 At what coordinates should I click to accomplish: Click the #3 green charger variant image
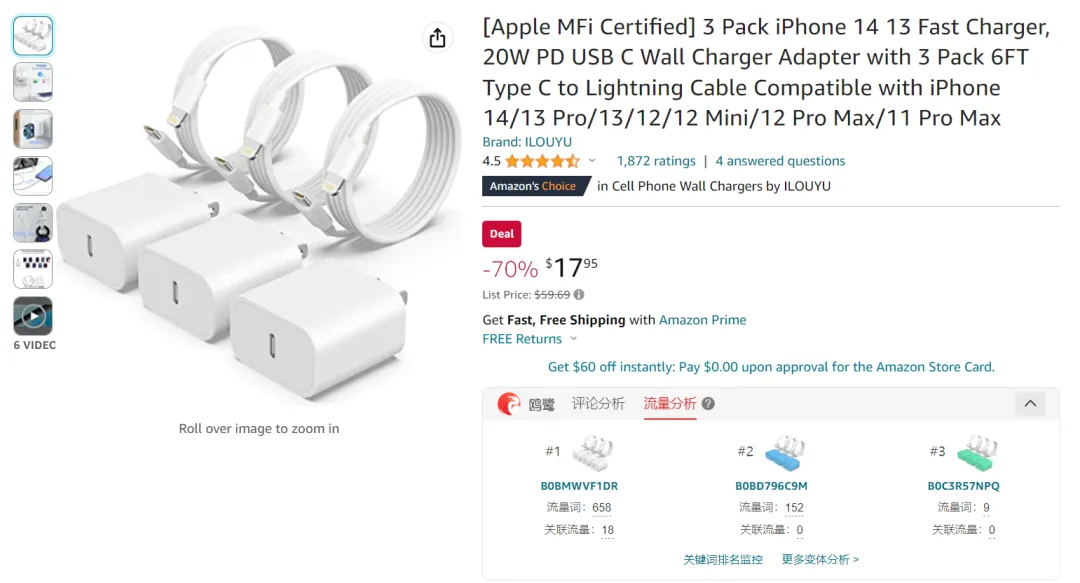(977, 453)
